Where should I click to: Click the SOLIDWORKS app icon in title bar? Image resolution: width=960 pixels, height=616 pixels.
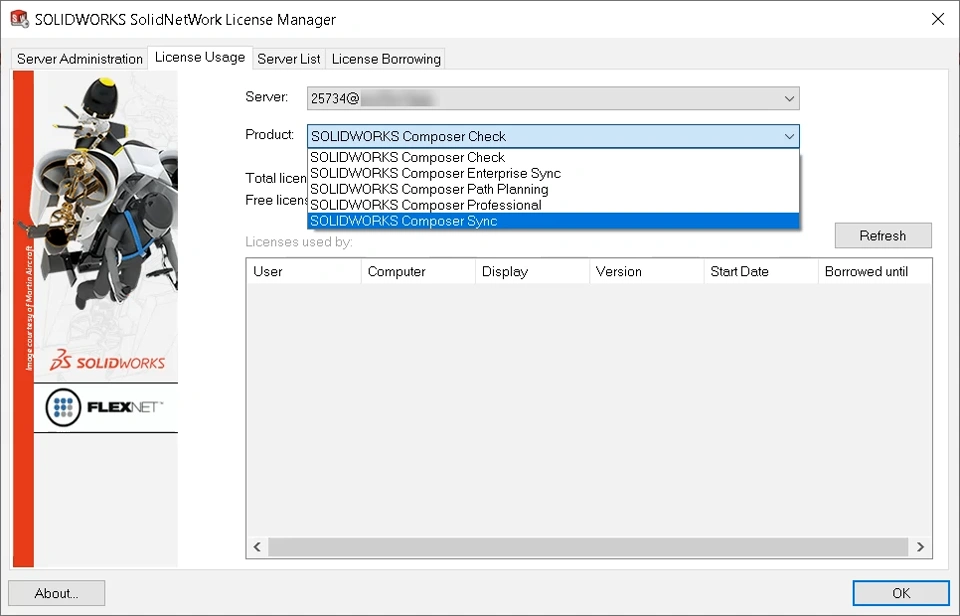click(x=19, y=19)
